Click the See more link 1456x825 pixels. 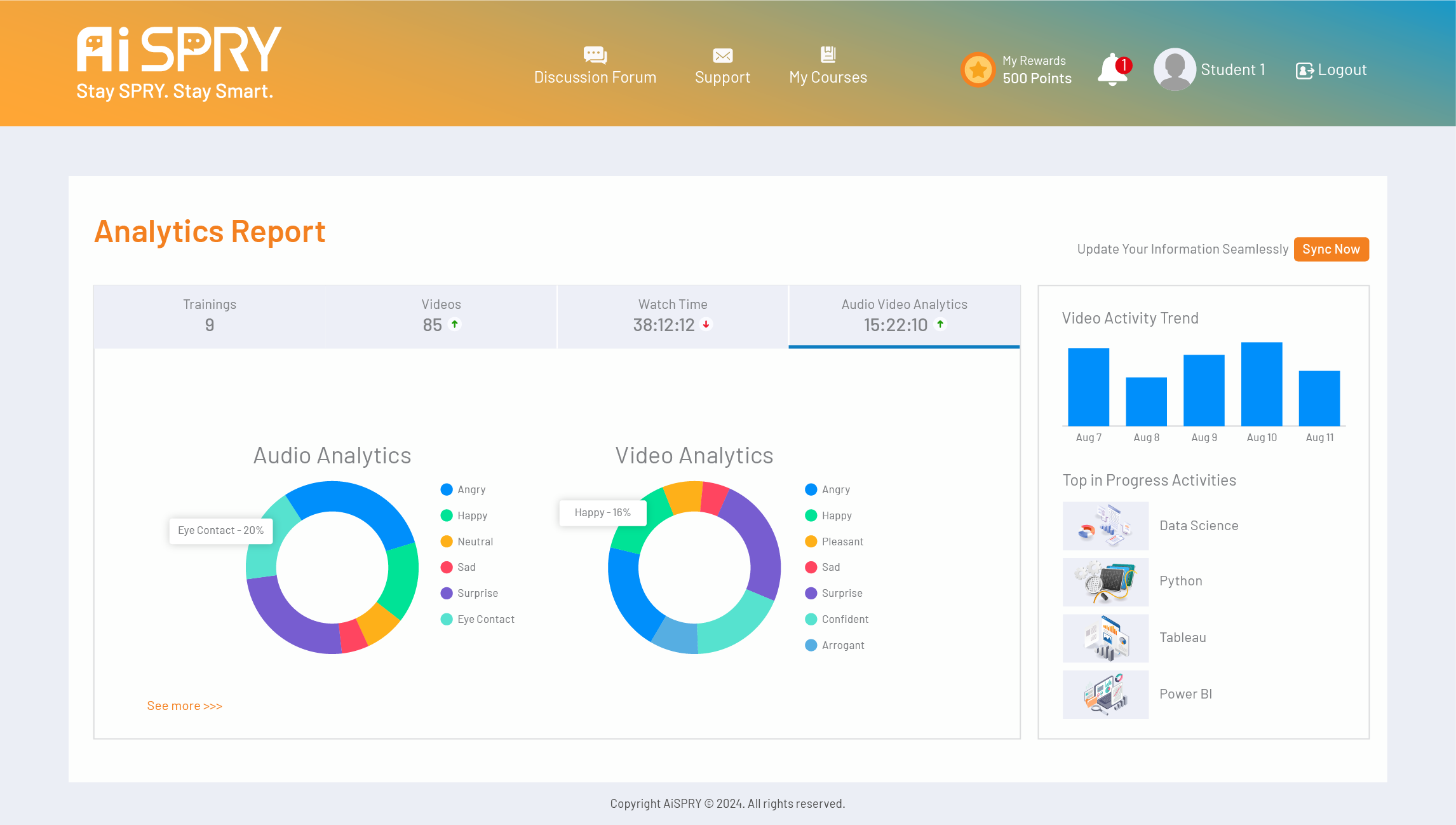(184, 706)
